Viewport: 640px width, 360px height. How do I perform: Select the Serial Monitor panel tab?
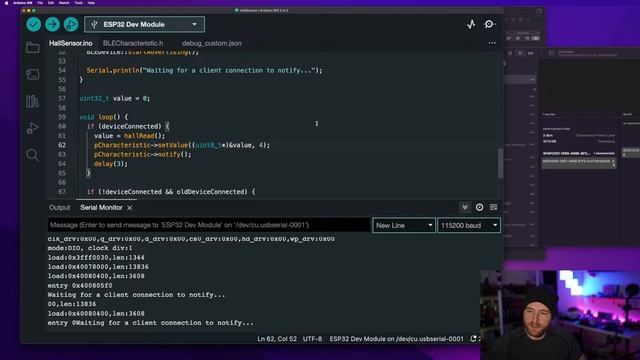[101, 208]
